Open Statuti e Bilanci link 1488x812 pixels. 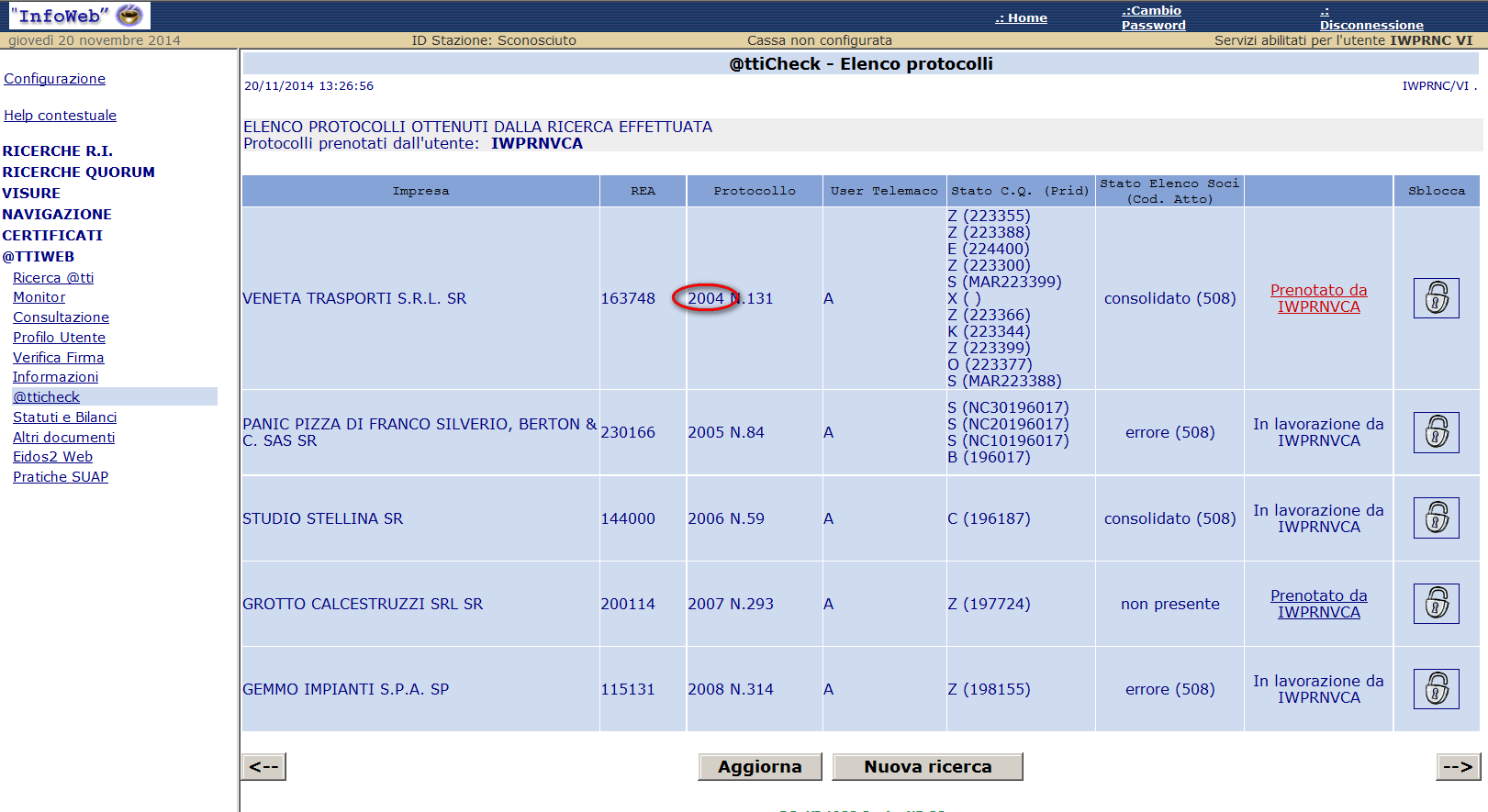64,417
